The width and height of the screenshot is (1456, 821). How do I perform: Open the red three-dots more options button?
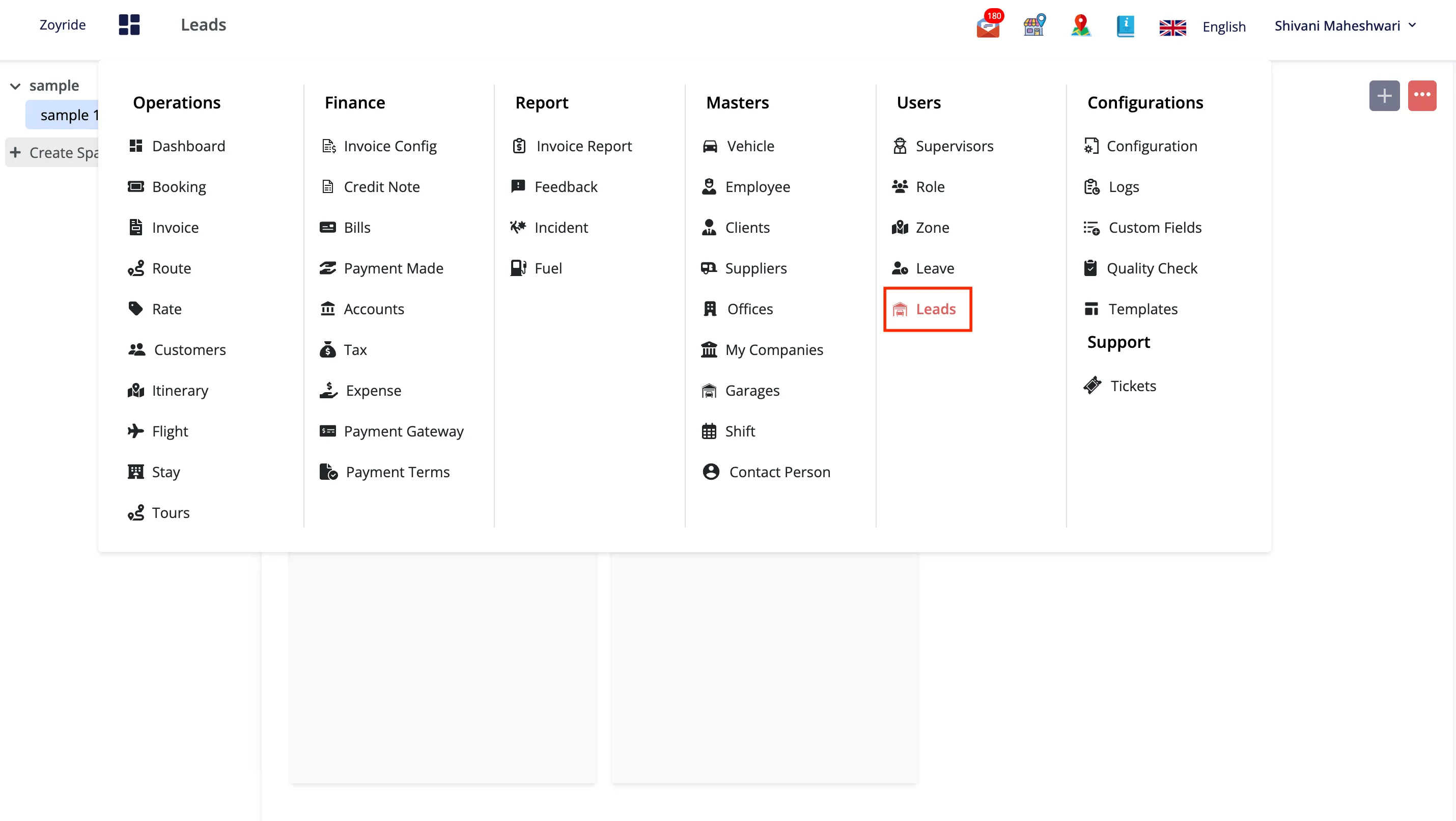pyautogui.click(x=1422, y=96)
